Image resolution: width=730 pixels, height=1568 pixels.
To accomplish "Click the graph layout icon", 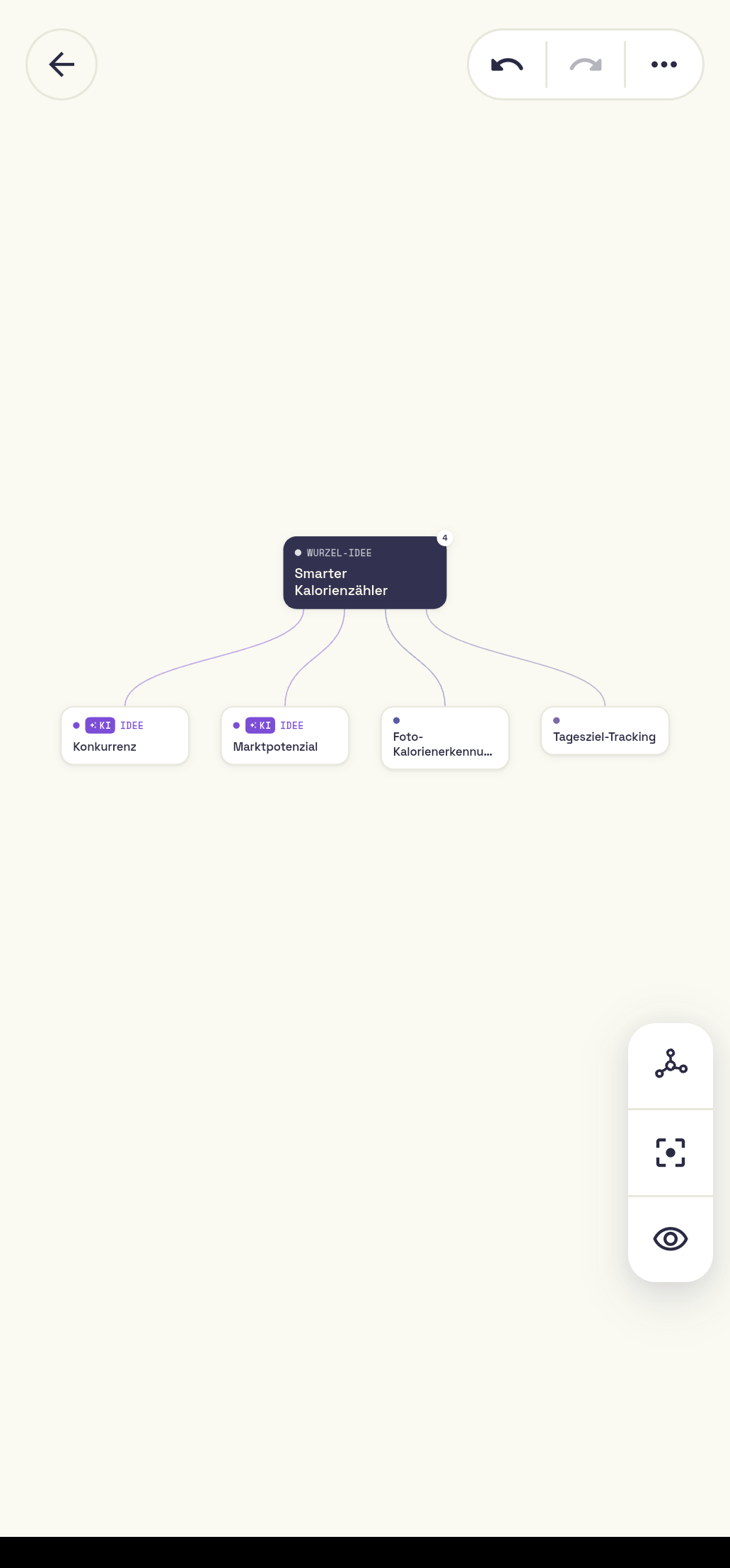I will click(x=671, y=1064).
